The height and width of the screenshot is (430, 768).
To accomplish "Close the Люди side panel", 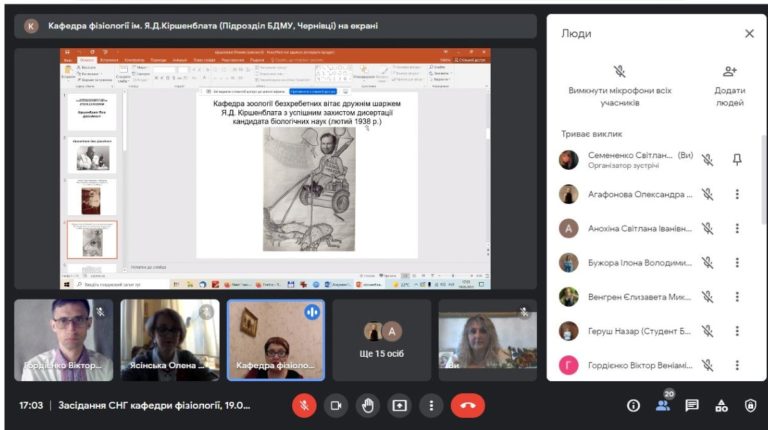I will click(749, 33).
